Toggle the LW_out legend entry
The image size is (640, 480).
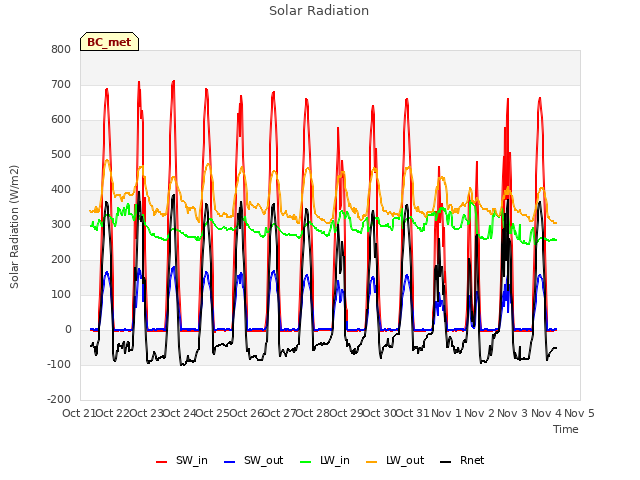(x=395, y=460)
